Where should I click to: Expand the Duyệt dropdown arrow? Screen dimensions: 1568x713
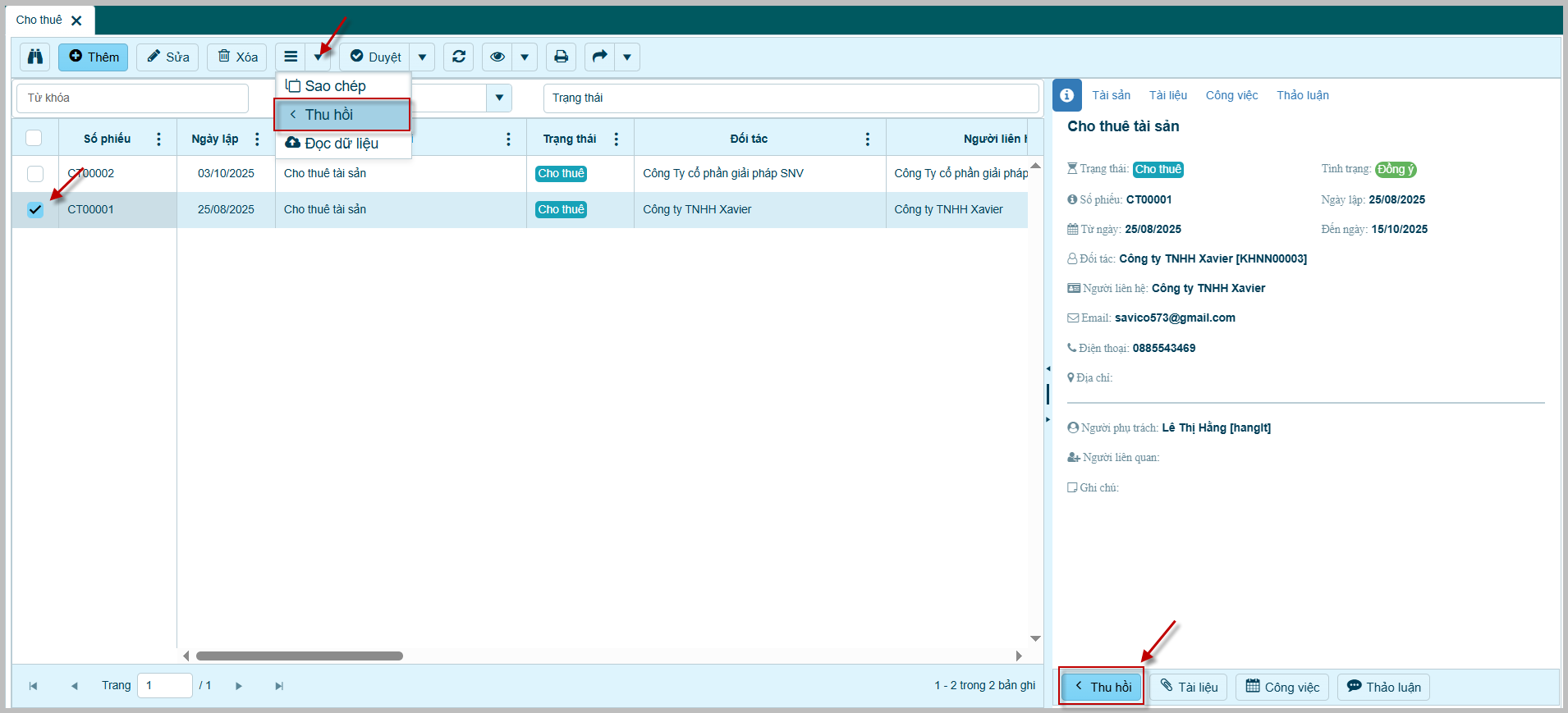click(422, 57)
